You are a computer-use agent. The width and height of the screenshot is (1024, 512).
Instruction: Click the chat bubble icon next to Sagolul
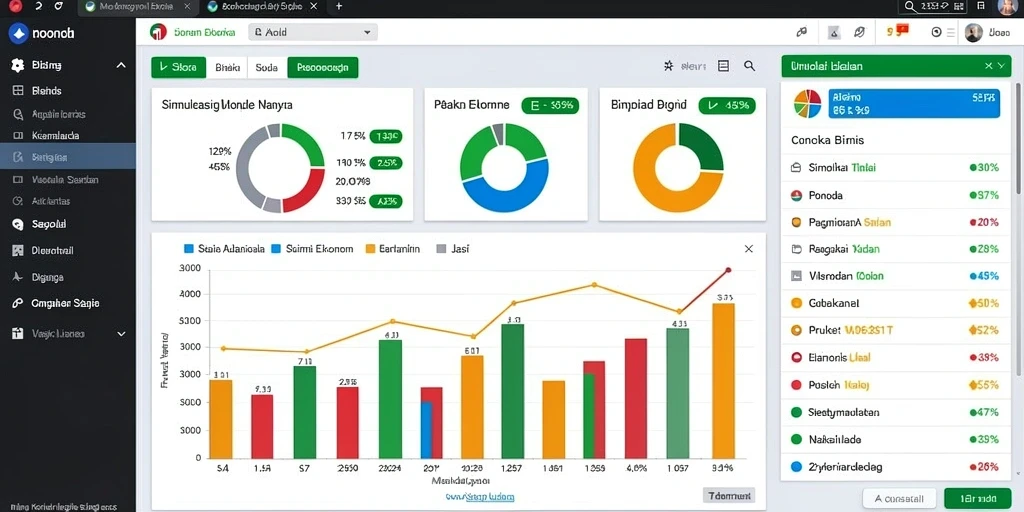click(x=18, y=224)
